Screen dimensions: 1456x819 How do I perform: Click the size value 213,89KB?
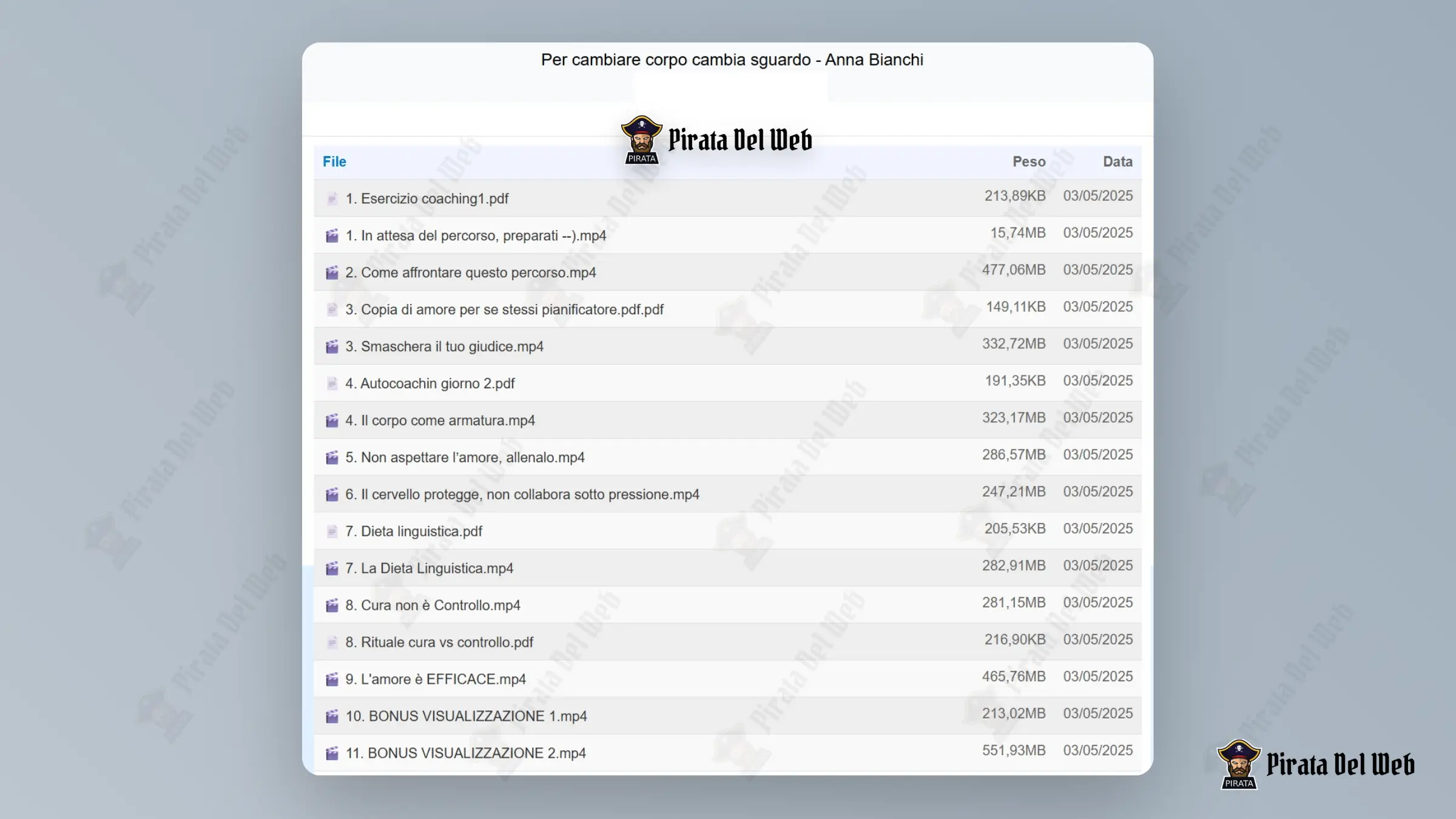[1015, 196]
